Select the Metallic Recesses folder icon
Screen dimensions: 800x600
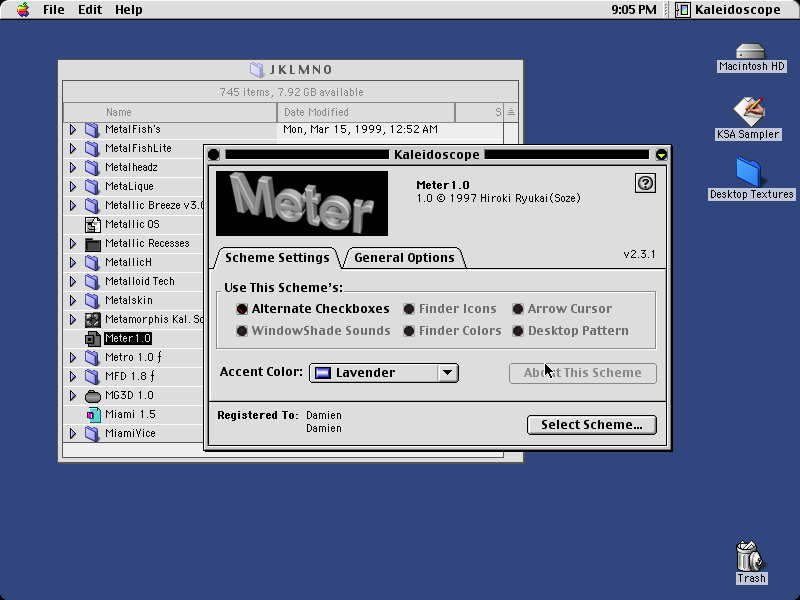pos(92,244)
